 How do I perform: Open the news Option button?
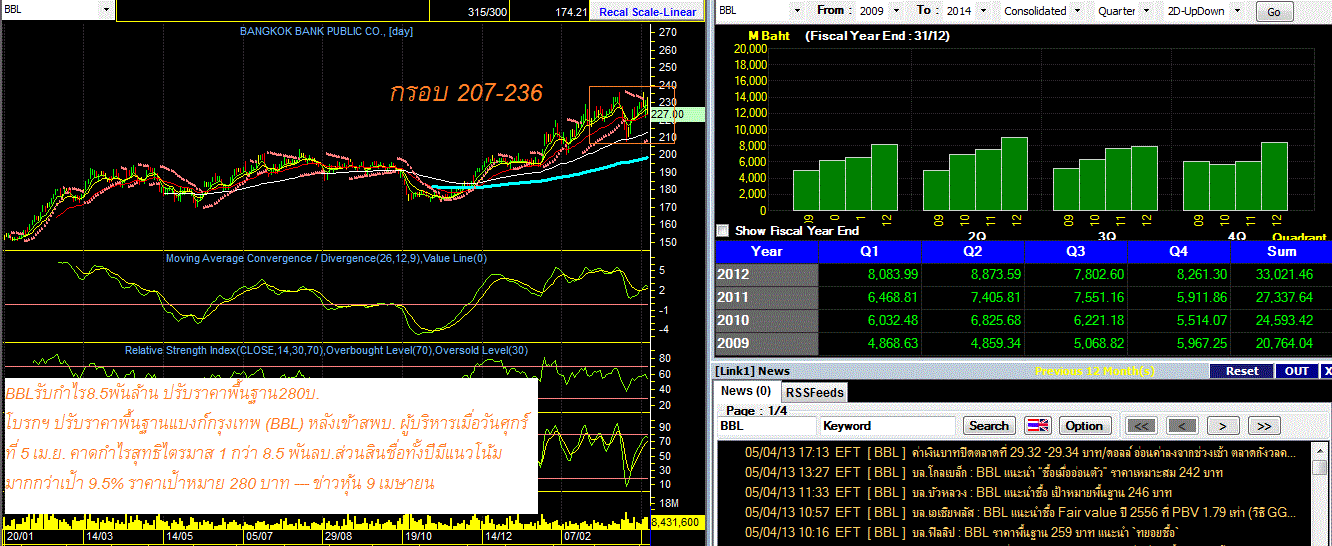(1083, 425)
